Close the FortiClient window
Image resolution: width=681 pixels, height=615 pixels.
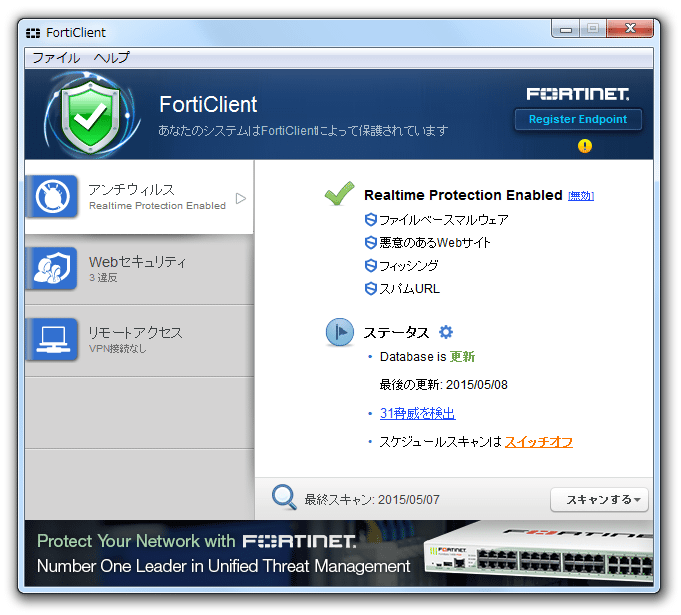pyautogui.click(x=630, y=29)
